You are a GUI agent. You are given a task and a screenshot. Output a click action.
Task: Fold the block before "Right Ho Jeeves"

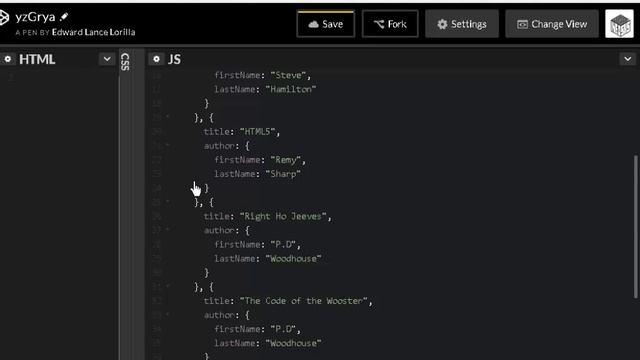pos(167,201)
